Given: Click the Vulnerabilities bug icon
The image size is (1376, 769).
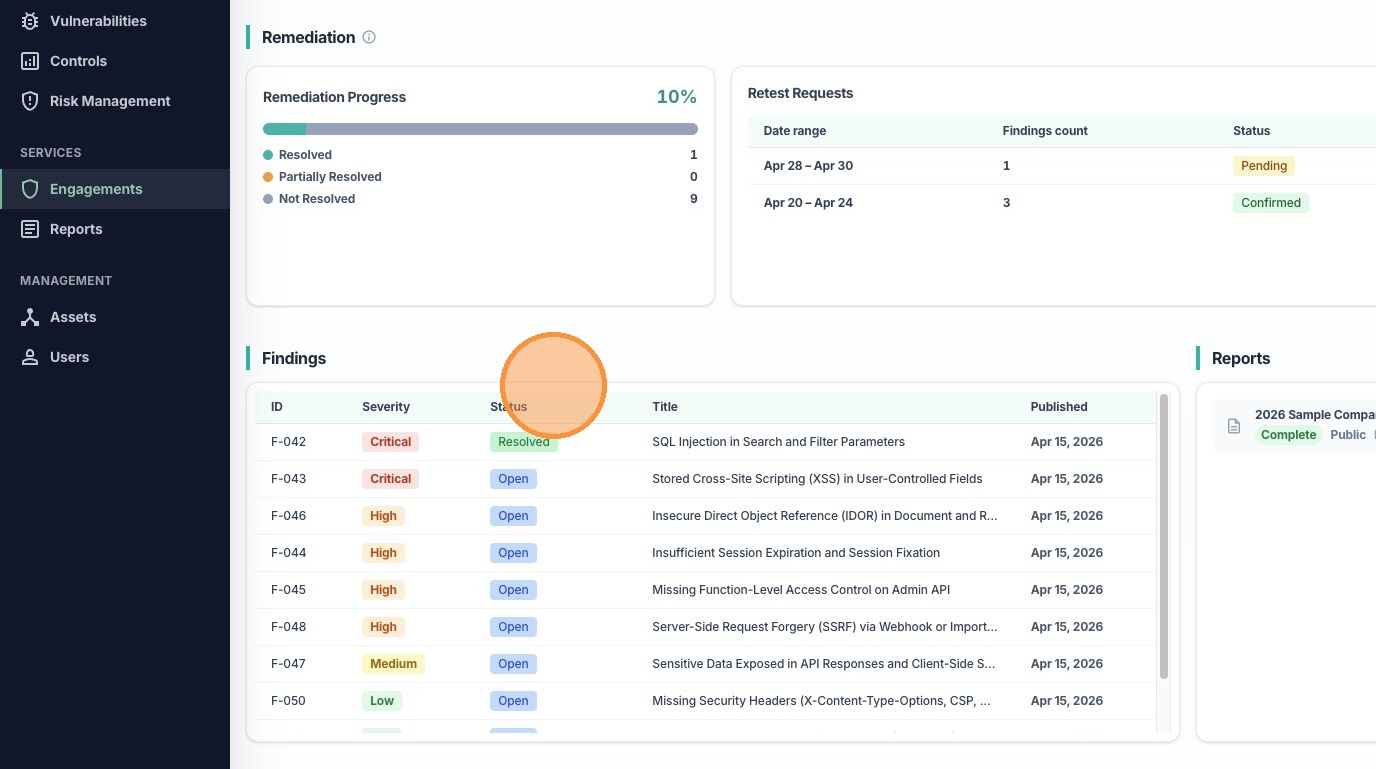Looking at the screenshot, I should coord(30,21).
